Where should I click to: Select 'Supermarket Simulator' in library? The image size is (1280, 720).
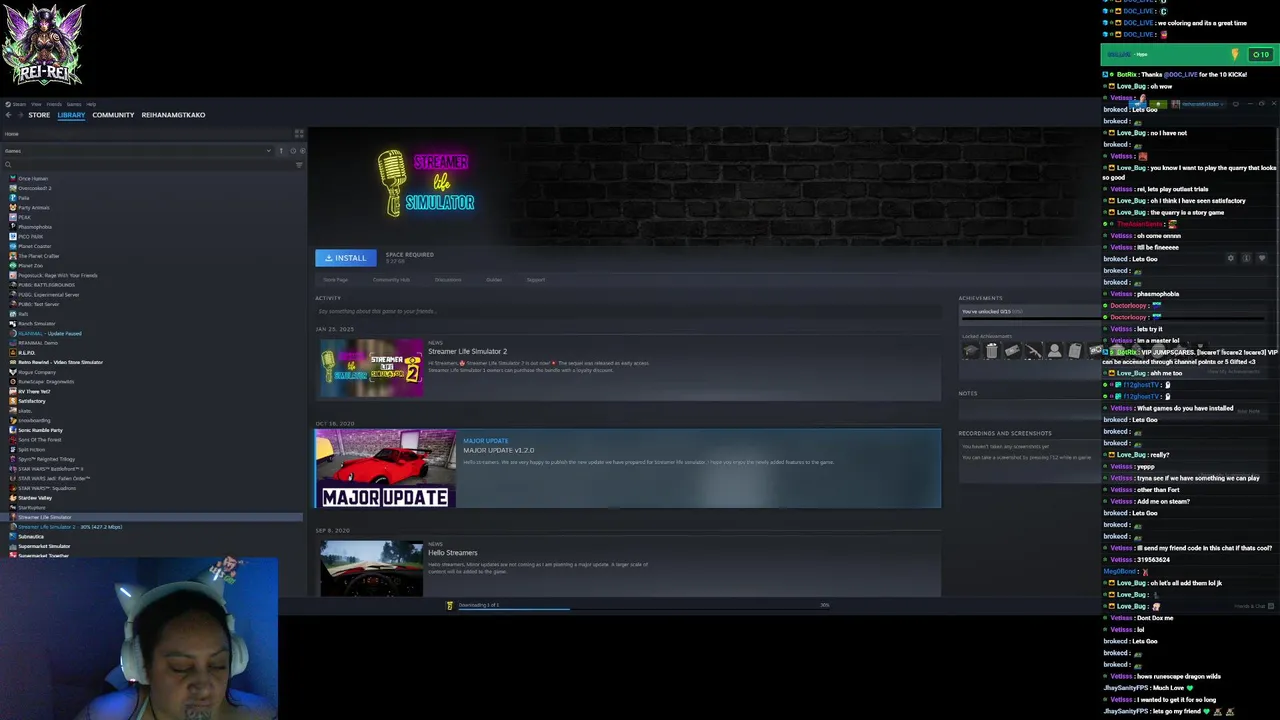click(x=44, y=546)
